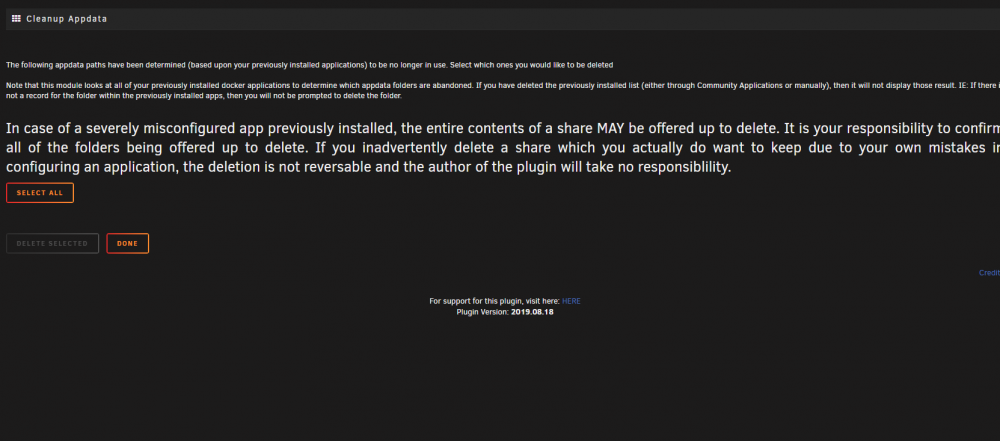Click the plugin version 2019.08.18 text
This screenshot has width=1000, height=441.
click(532, 313)
